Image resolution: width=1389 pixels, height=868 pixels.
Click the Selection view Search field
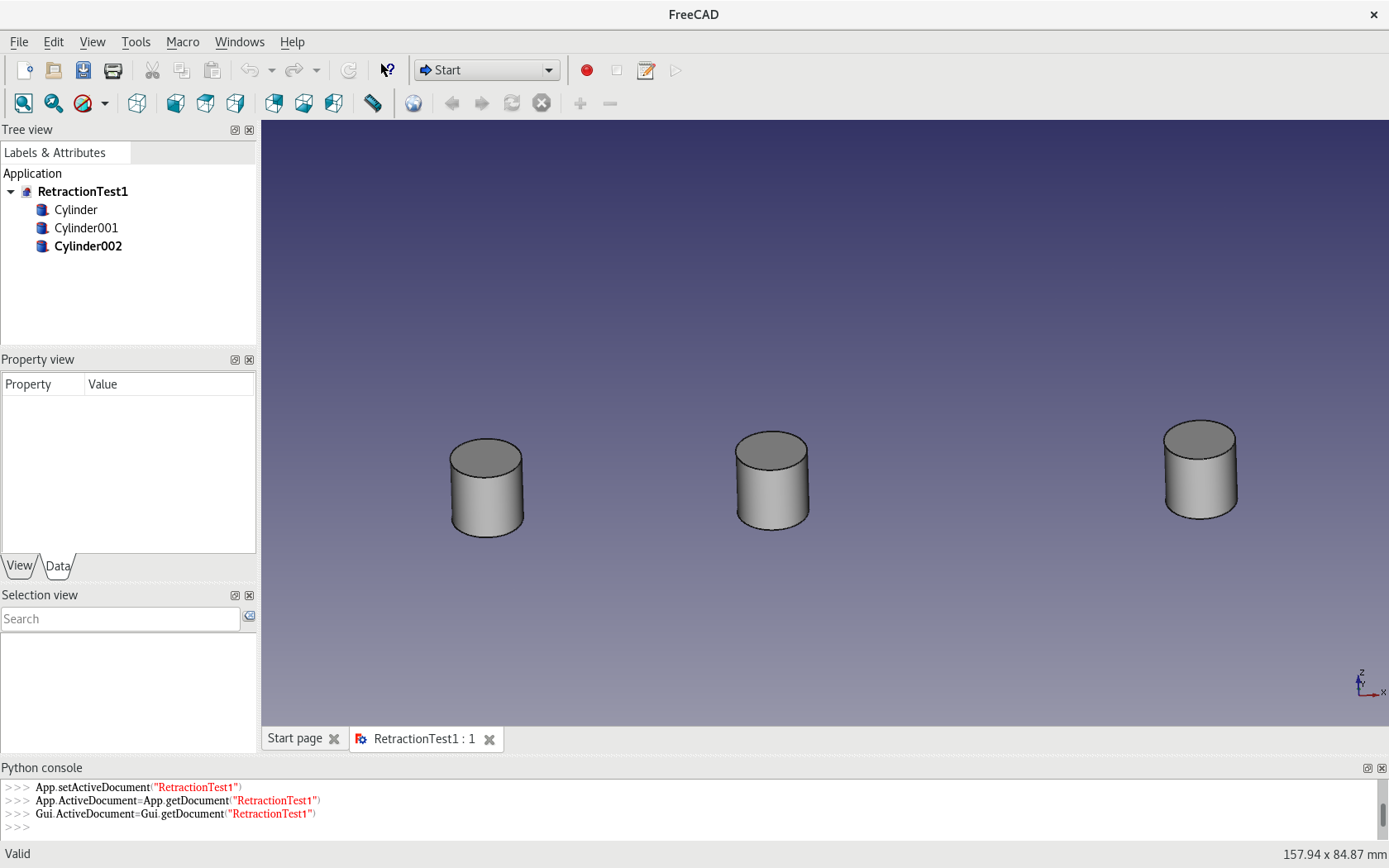click(x=121, y=619)
